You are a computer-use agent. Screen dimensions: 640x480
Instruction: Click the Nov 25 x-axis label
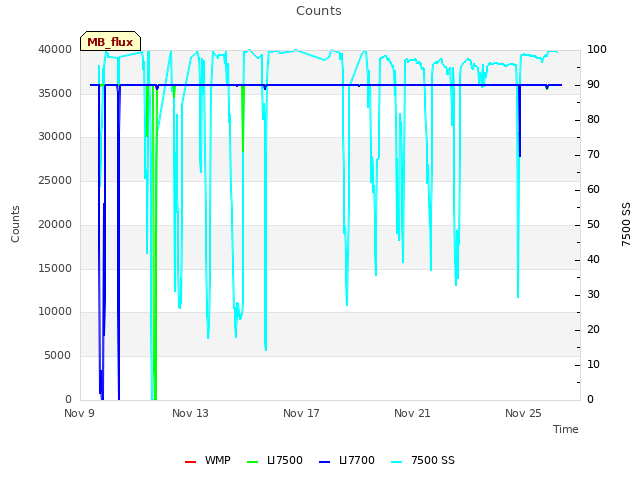click(x=523, y=413)
